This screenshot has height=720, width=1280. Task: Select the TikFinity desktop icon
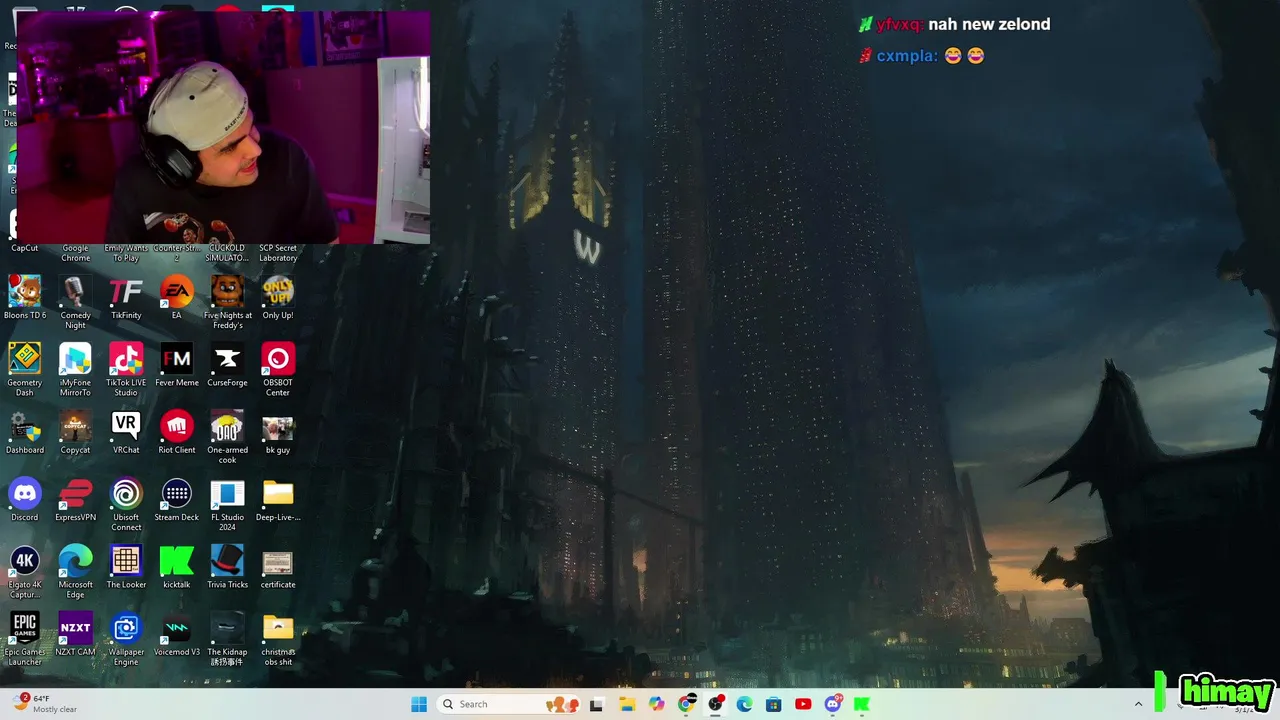coord(126,298)
